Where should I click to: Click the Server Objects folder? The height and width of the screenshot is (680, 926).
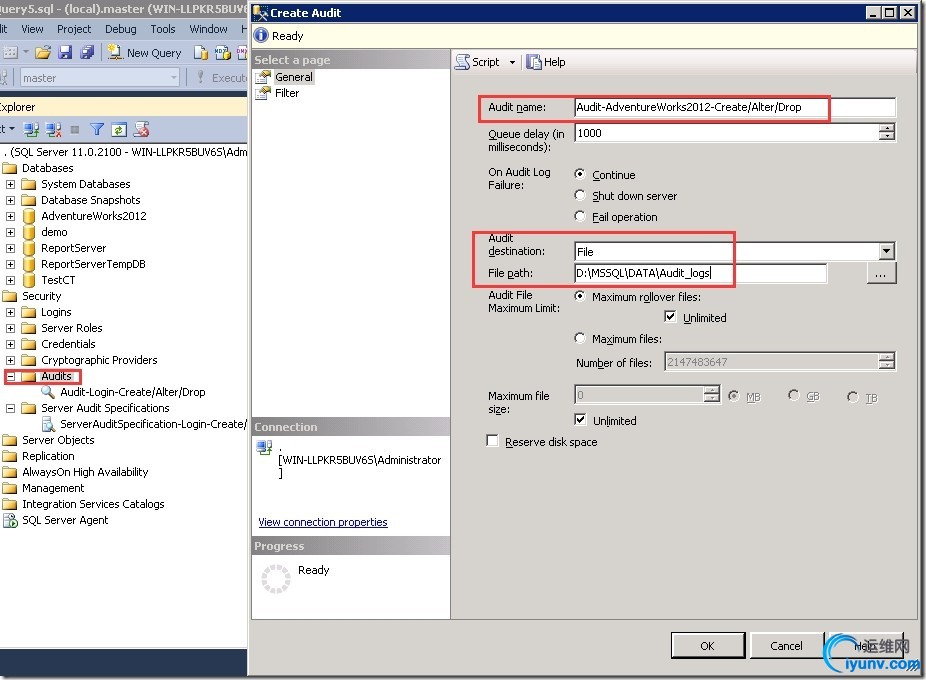tap(58, 440)
